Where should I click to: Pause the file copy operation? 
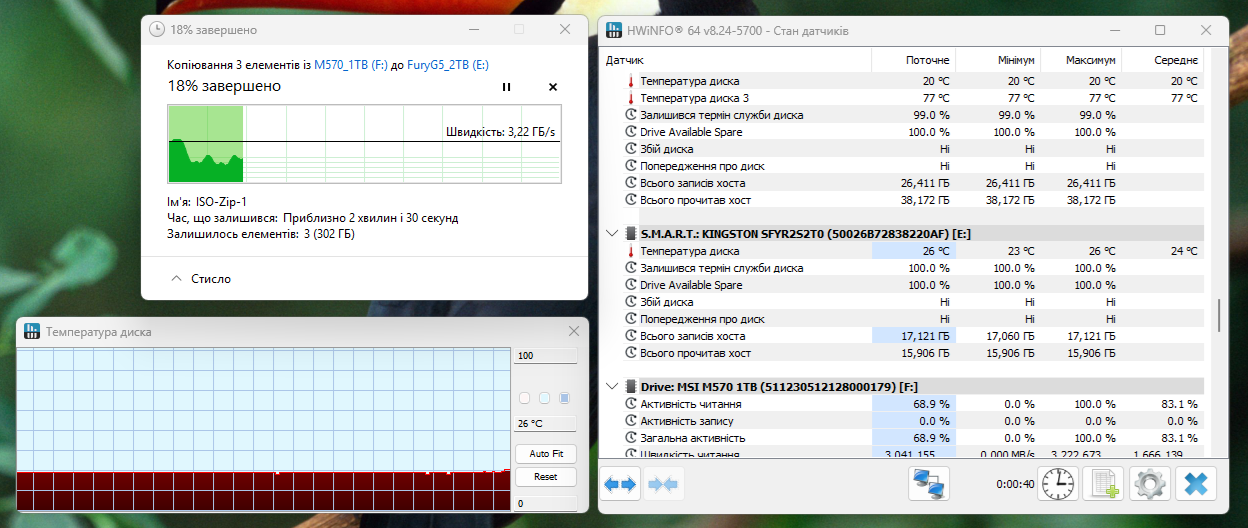pos(506,87)
